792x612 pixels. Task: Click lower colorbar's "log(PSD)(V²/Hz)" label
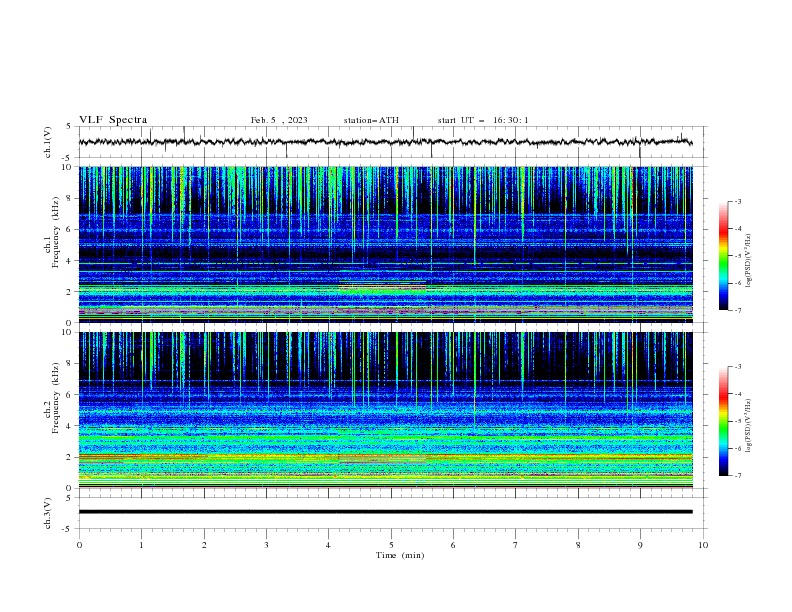[x=748, y=425]
